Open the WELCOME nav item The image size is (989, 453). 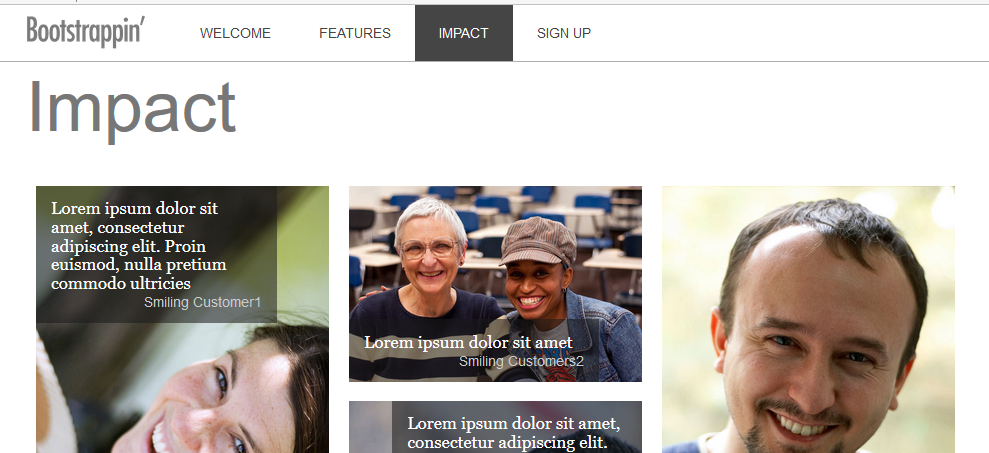tap(235, 33)
